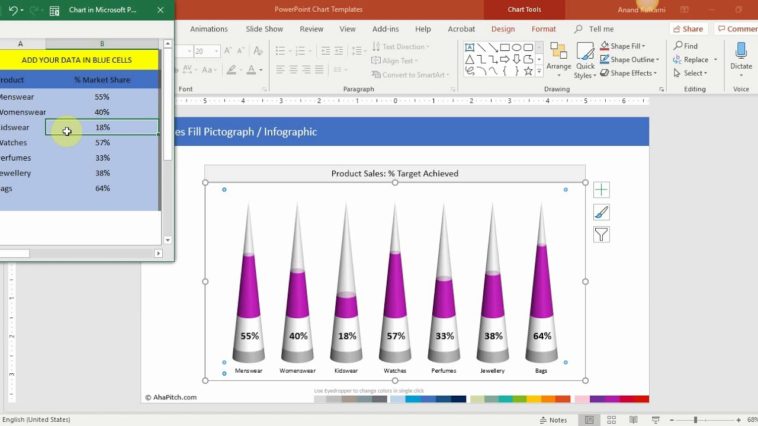Open the Design tab under Chart Tools
Viewport: 758px width, 426px height.
[x=503, y=29]
